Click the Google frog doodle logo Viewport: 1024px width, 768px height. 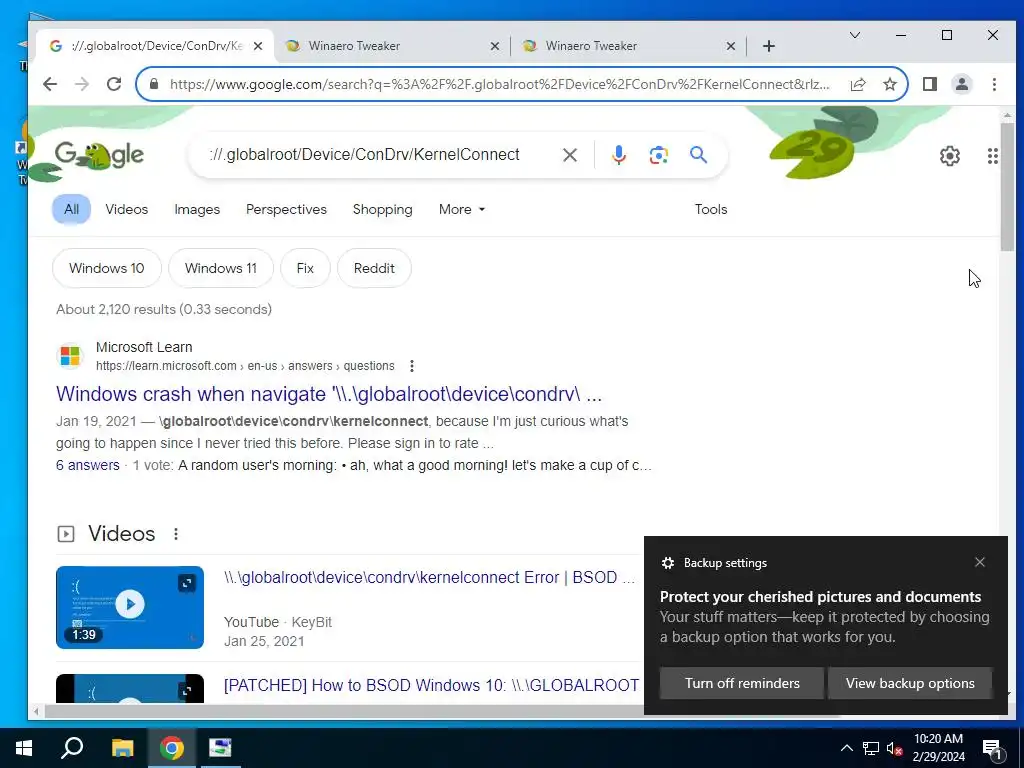tap(99, 155)
